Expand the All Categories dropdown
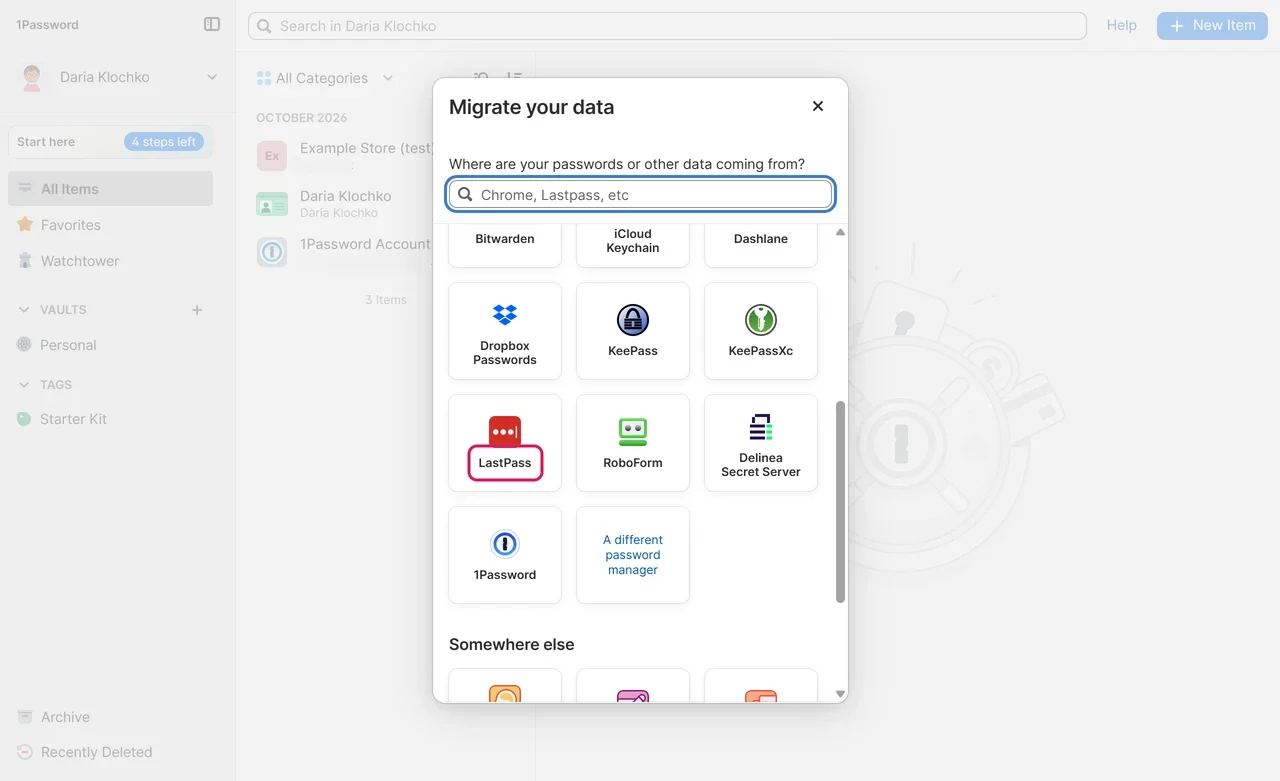1280x781 pixels. click(325, 78)
